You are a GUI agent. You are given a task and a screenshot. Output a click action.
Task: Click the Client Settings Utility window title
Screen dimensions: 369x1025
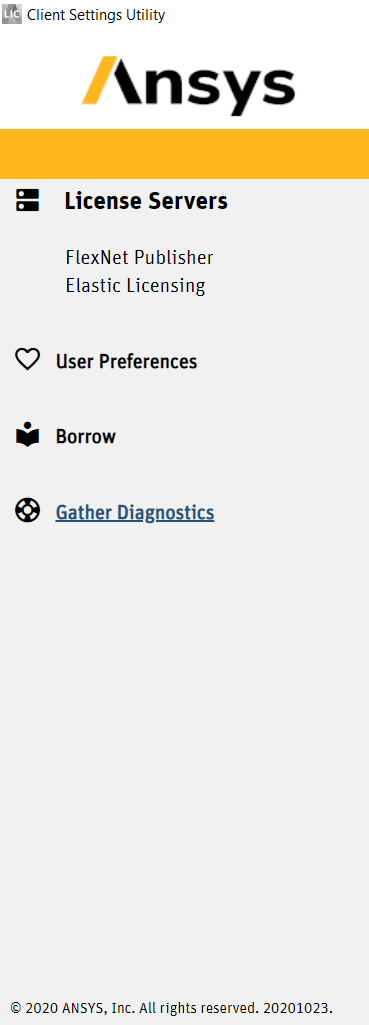96,14
